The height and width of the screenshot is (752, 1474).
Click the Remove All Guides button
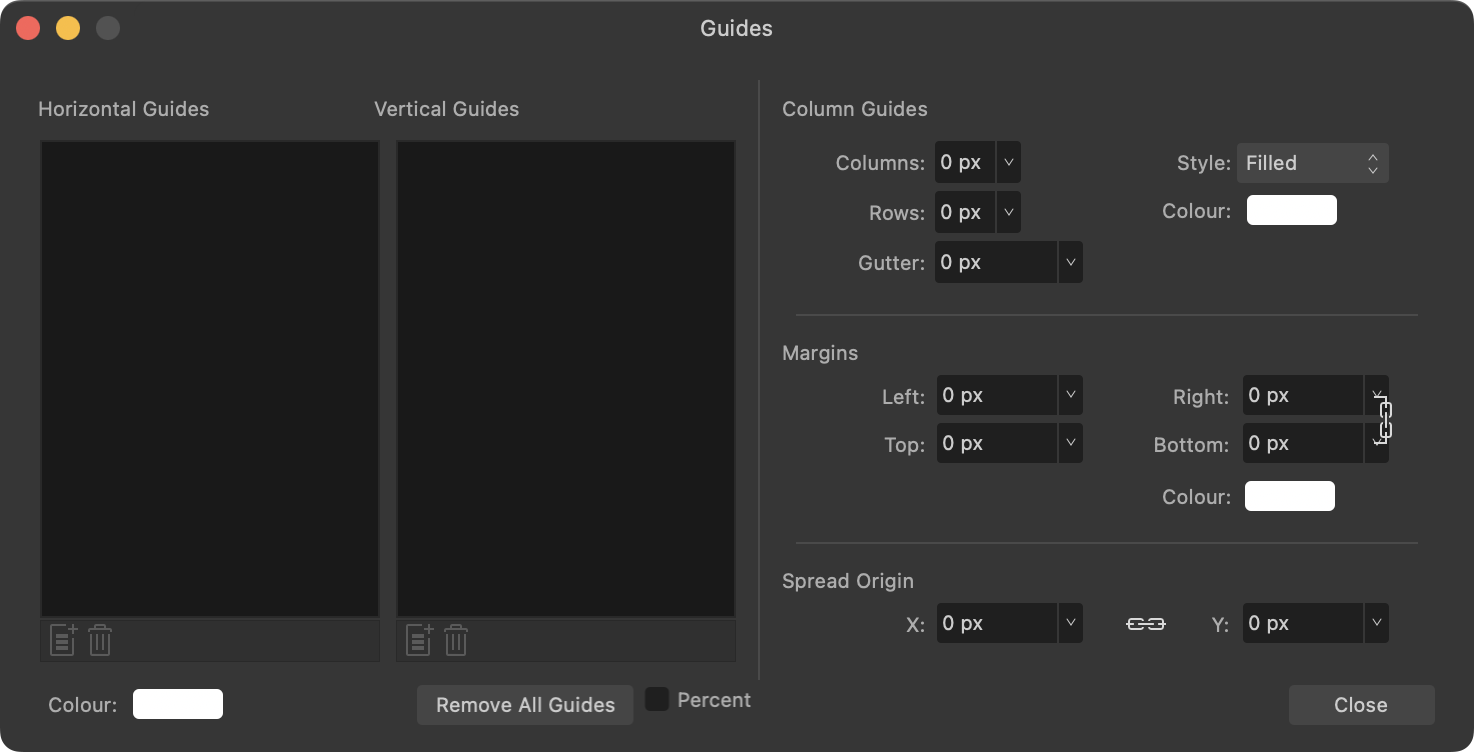(x=524, y=705)
